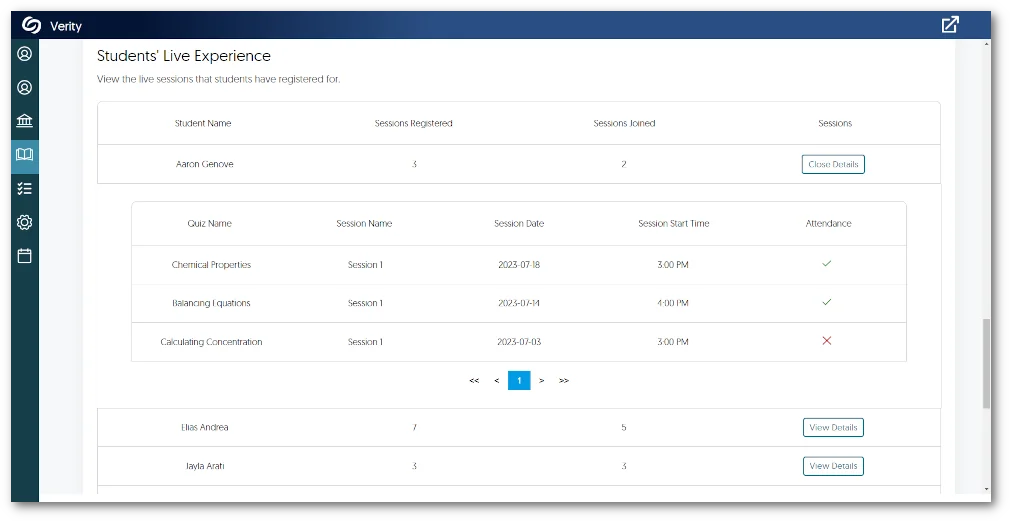Select page 1 in pagination
The width and height of the screenshot is (1010, 521).
(519, 380)
